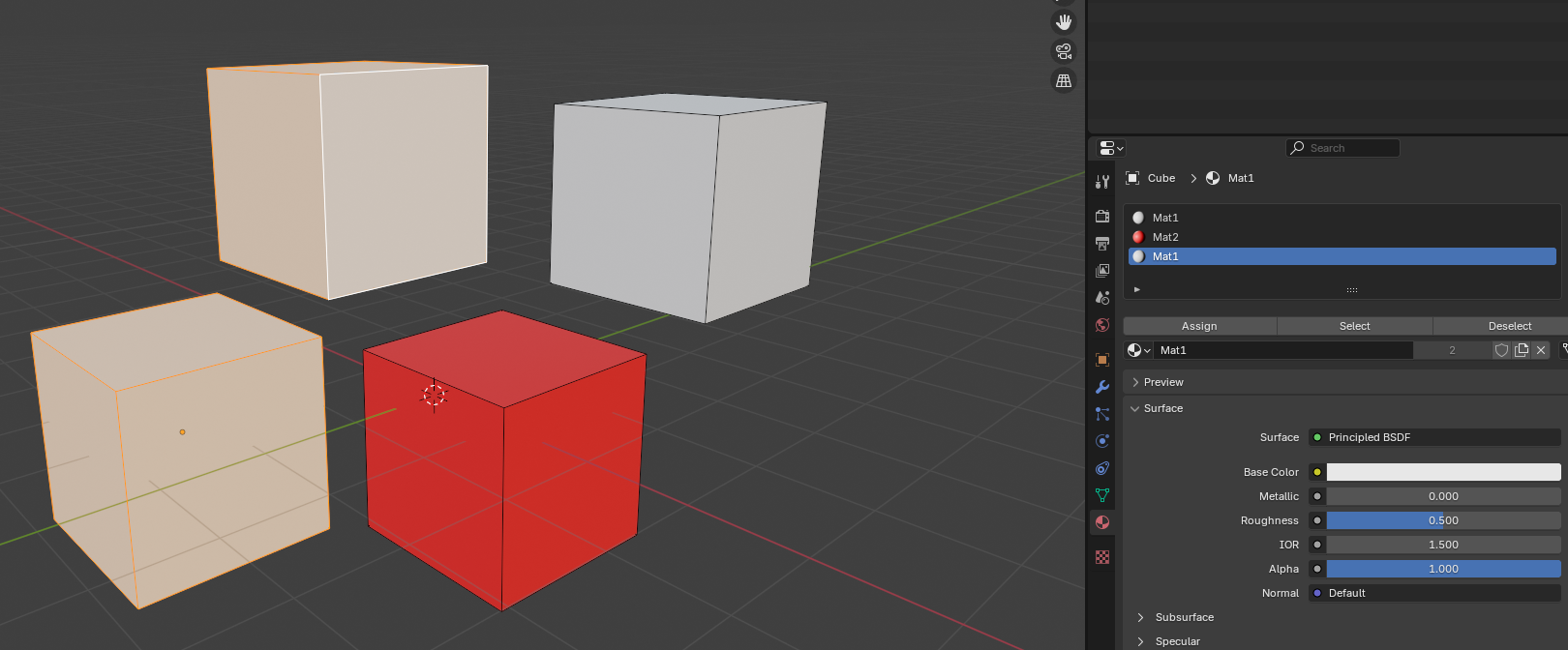The image size is (1568, 650).
Task: Open the Output properties tab
Action: click(1102, 244)
